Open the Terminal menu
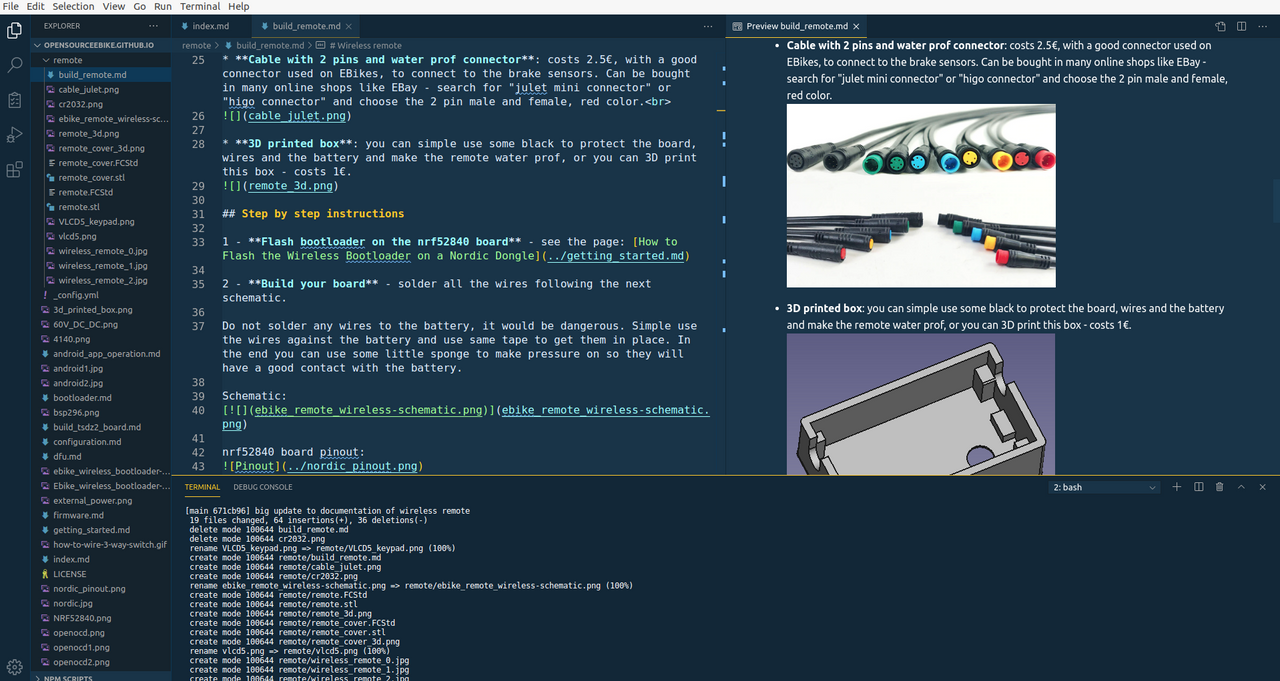1280x681 pixels. (x=200, y=6)
